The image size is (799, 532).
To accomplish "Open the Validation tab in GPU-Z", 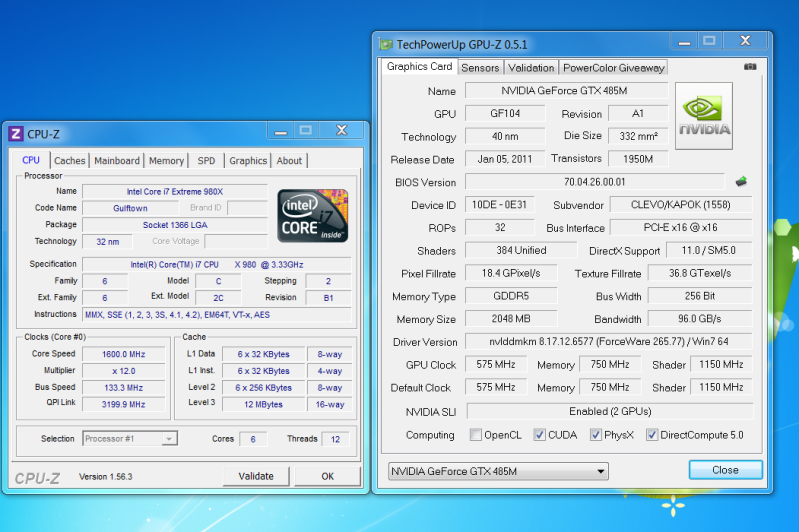I will (x=531, y=68).
